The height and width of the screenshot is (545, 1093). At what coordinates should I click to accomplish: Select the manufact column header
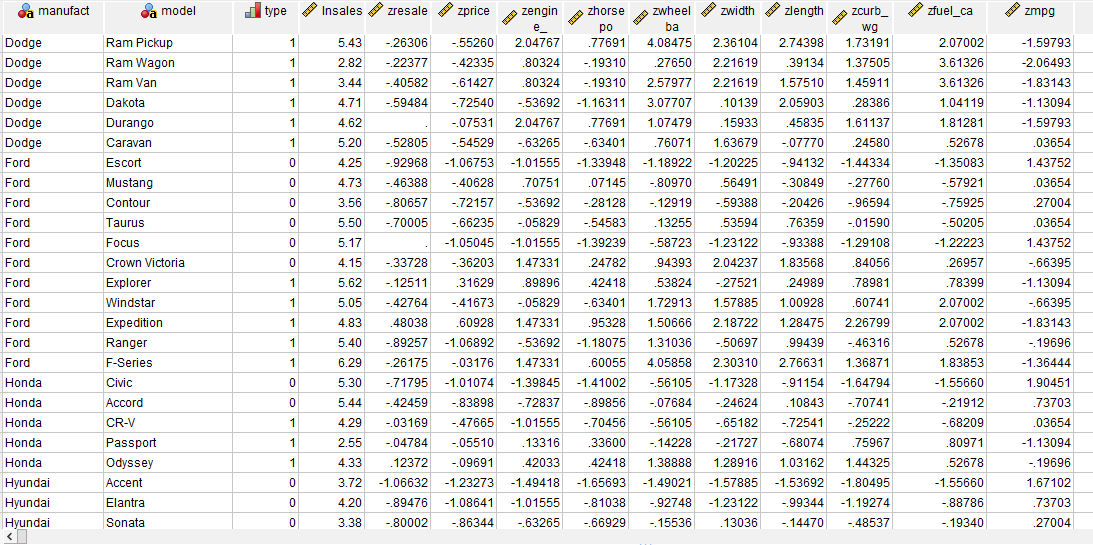(52, 17)
